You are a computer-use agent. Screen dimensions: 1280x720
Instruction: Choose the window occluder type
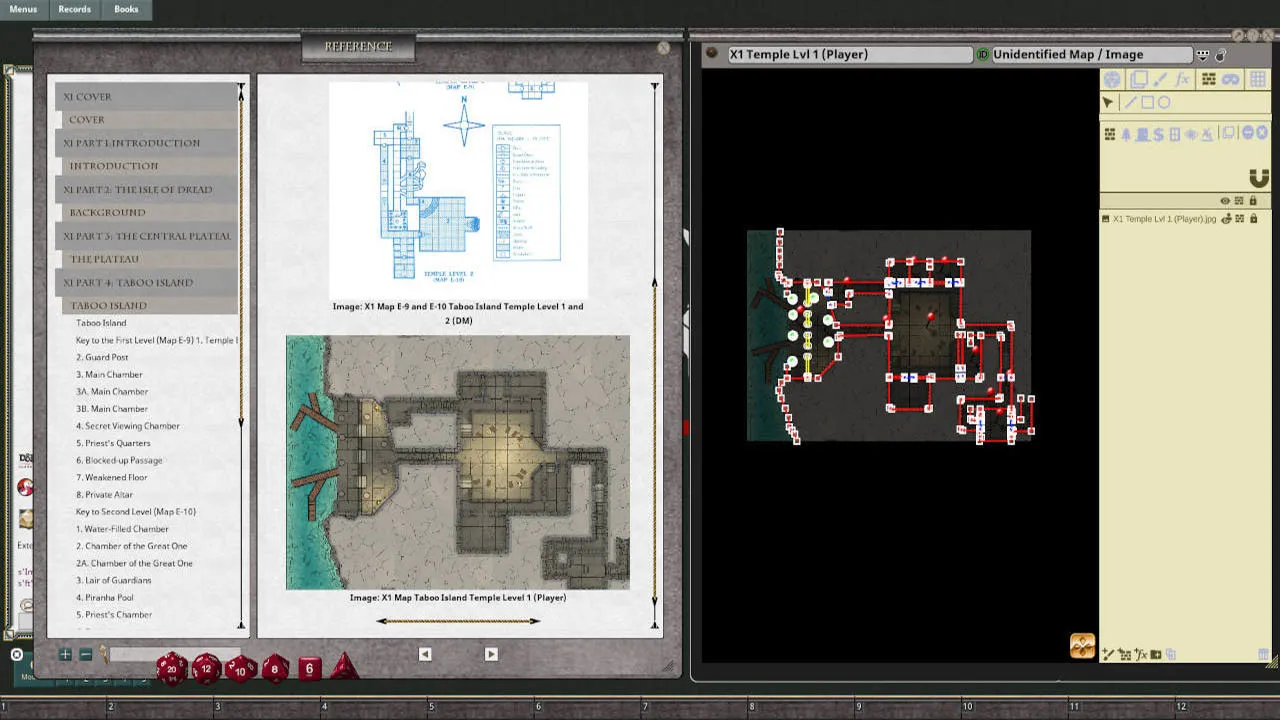pyautogui.click(x=1175, y=134)
